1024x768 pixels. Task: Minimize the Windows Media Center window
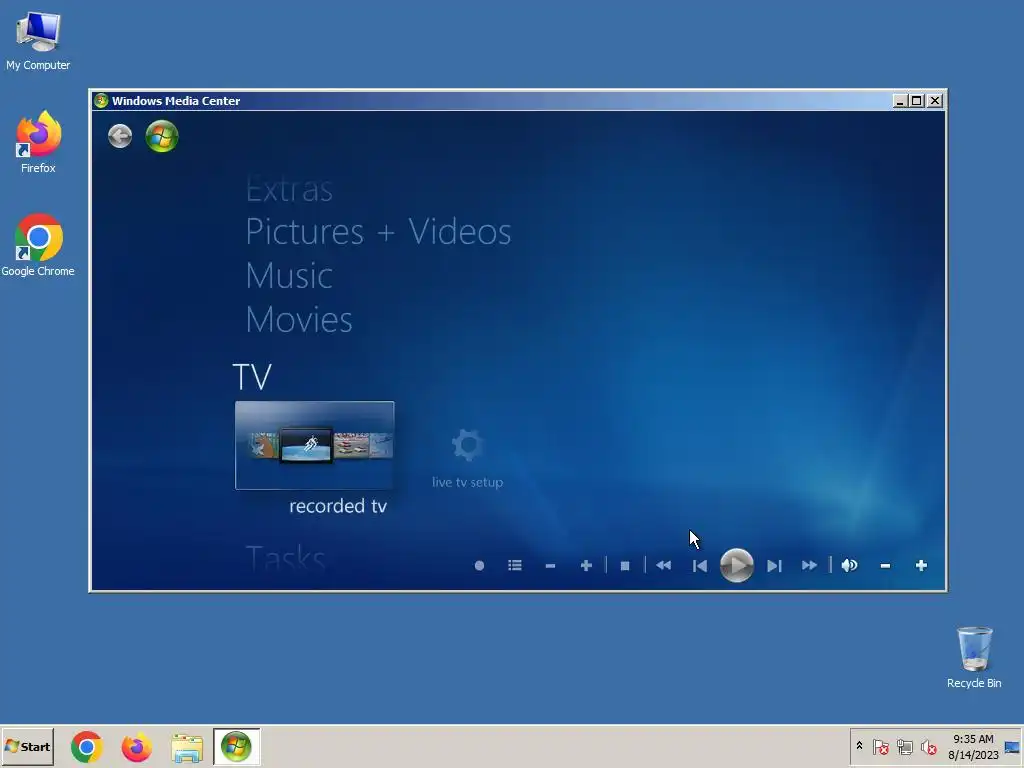(x=899, y=101)
